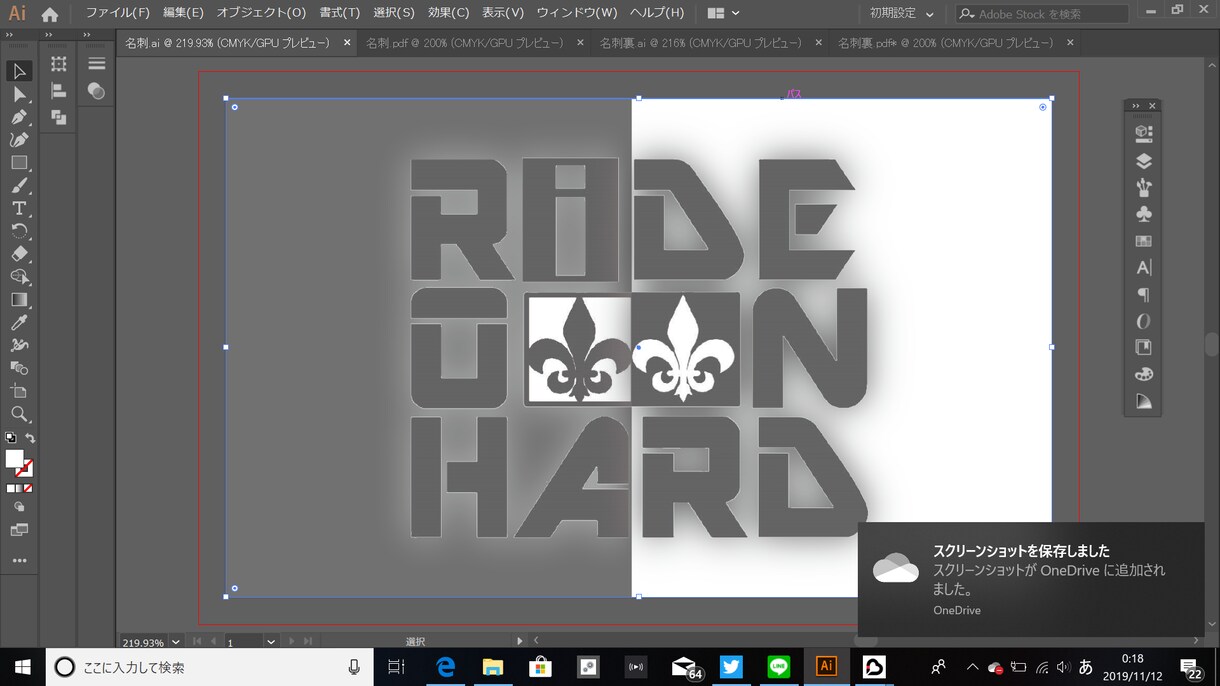Open the Layers panel icon
1220x686 pixels.
1144,161
